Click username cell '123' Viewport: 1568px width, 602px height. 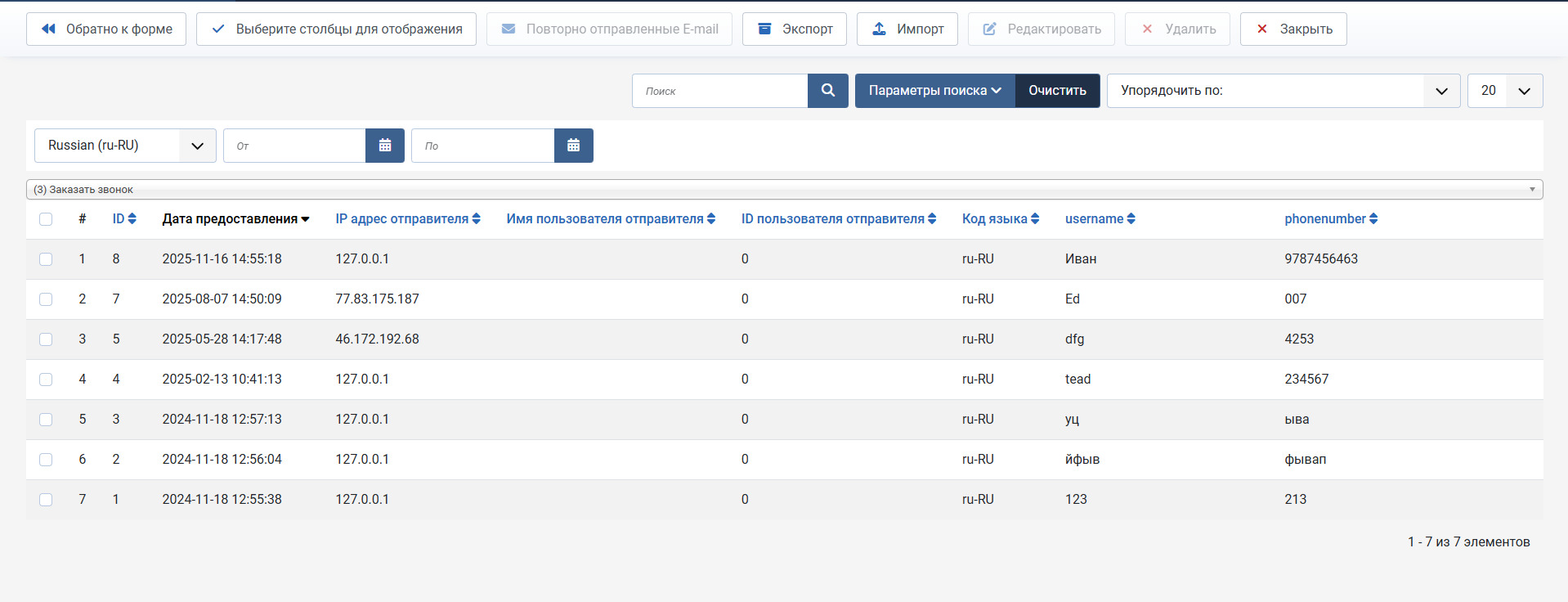1076,500
